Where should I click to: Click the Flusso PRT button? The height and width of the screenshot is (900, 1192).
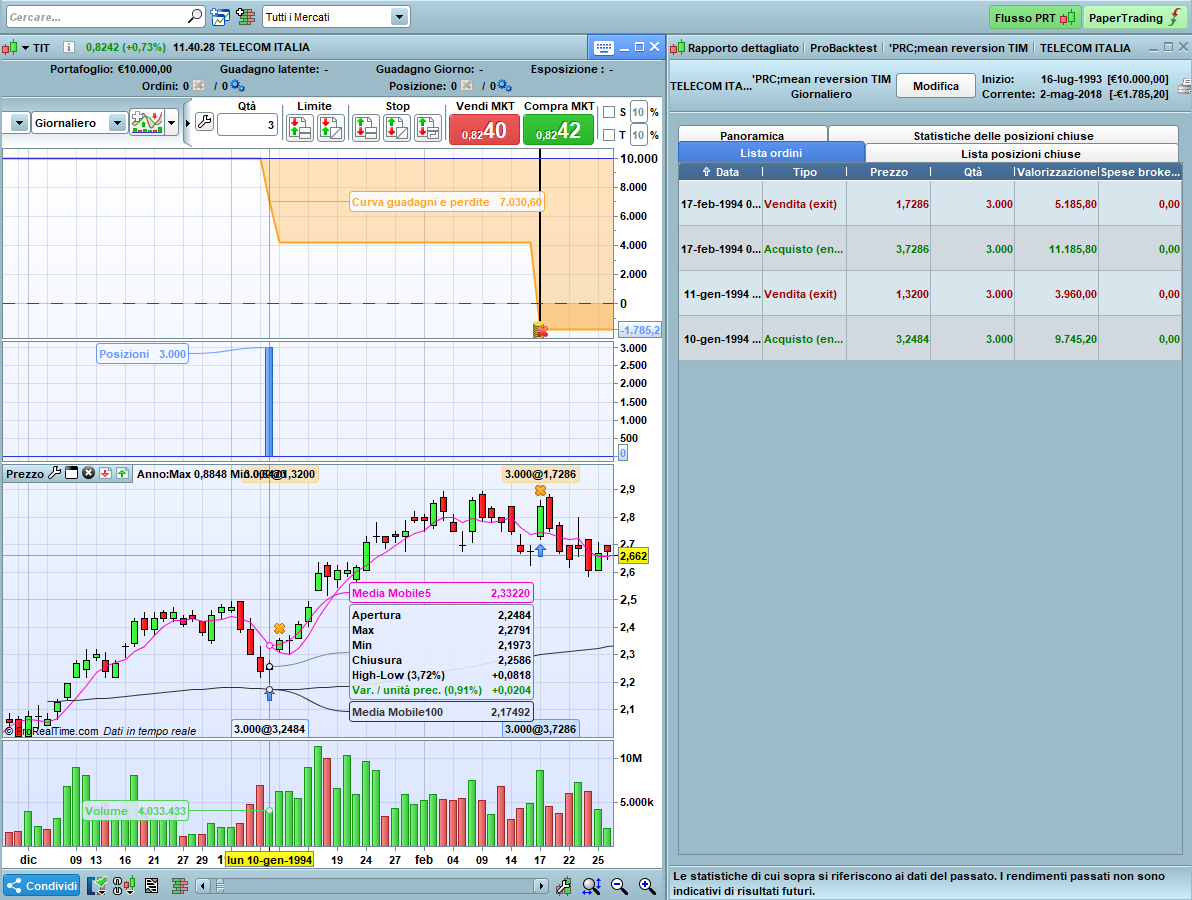coord(1034,17)
